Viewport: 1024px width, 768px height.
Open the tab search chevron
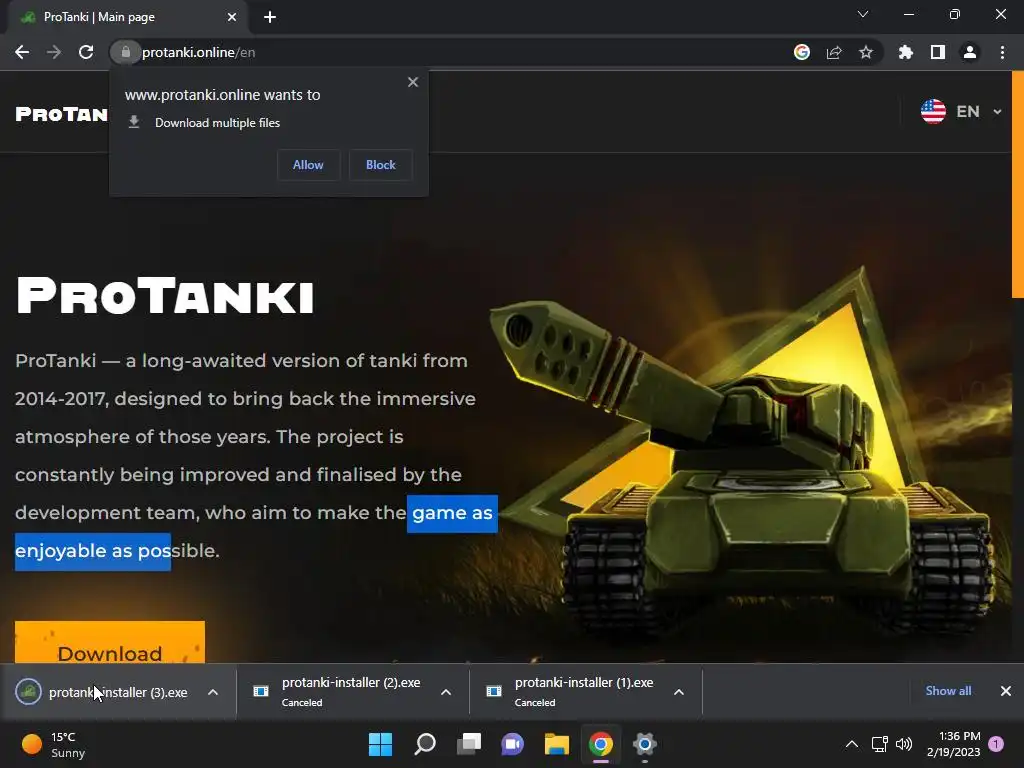tap(863, 14)
